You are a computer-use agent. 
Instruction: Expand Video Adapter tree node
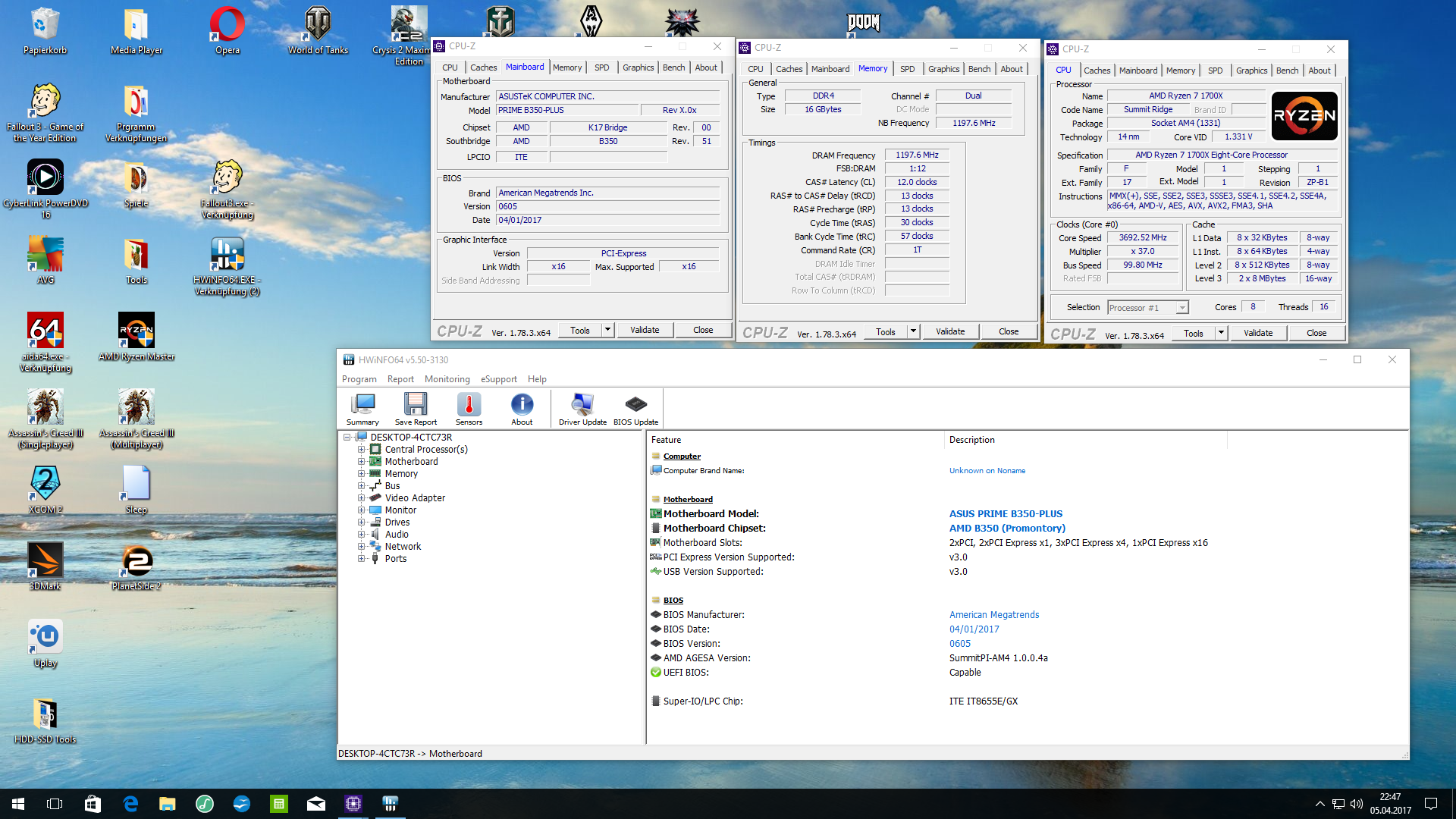click(x=362, y=498)
